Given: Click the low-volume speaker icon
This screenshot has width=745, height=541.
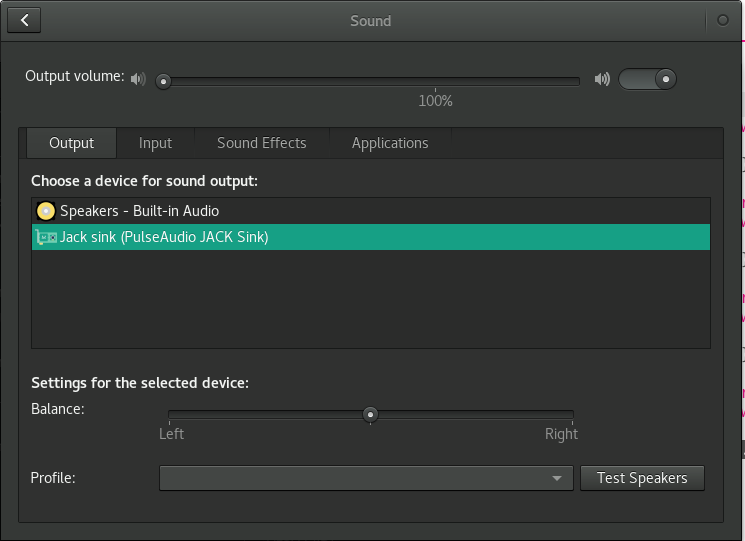Looking at the screenshot, I should pyautogui.click(x=138, y=79).
